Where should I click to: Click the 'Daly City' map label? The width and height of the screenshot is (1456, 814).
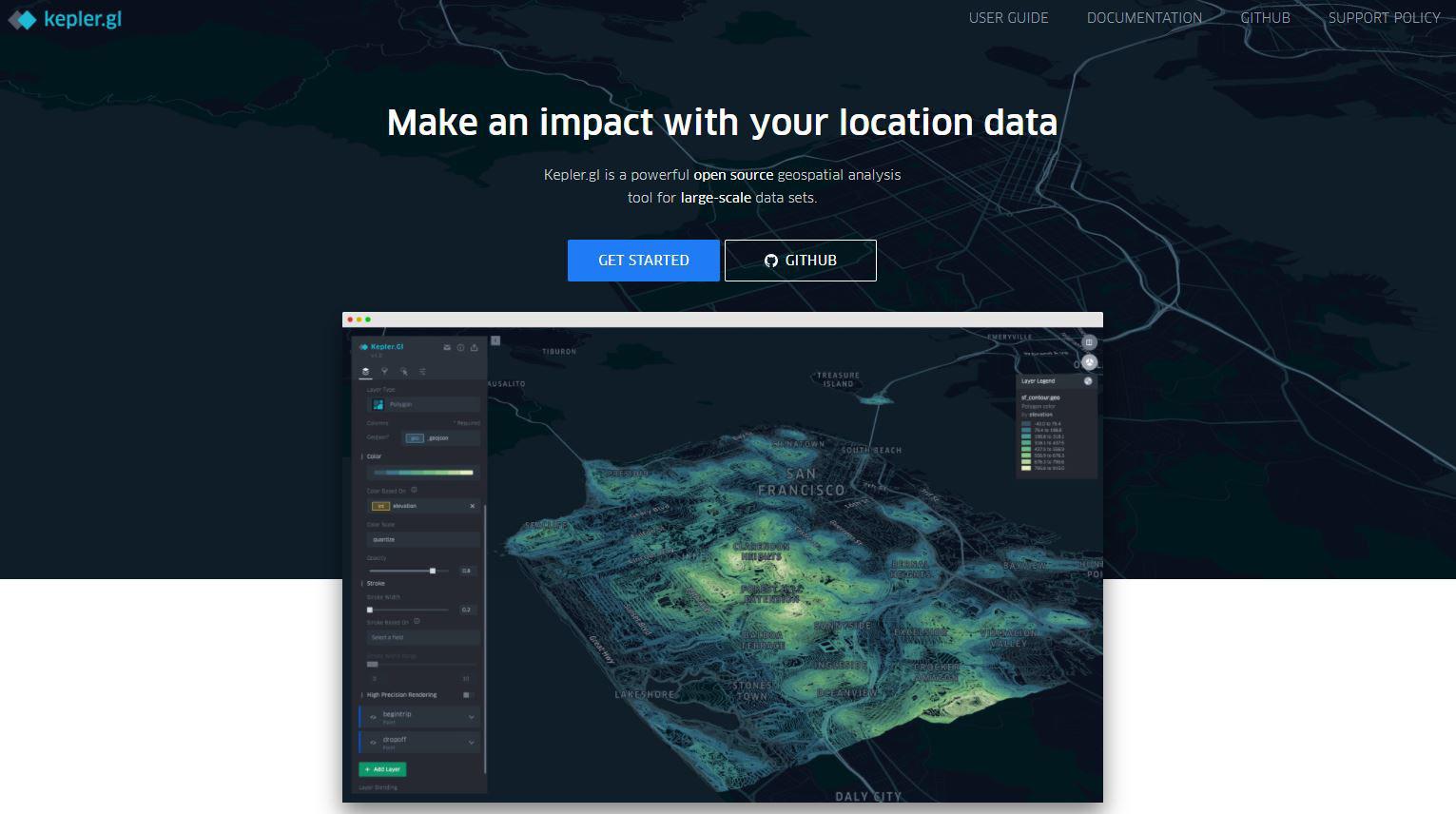867,796
